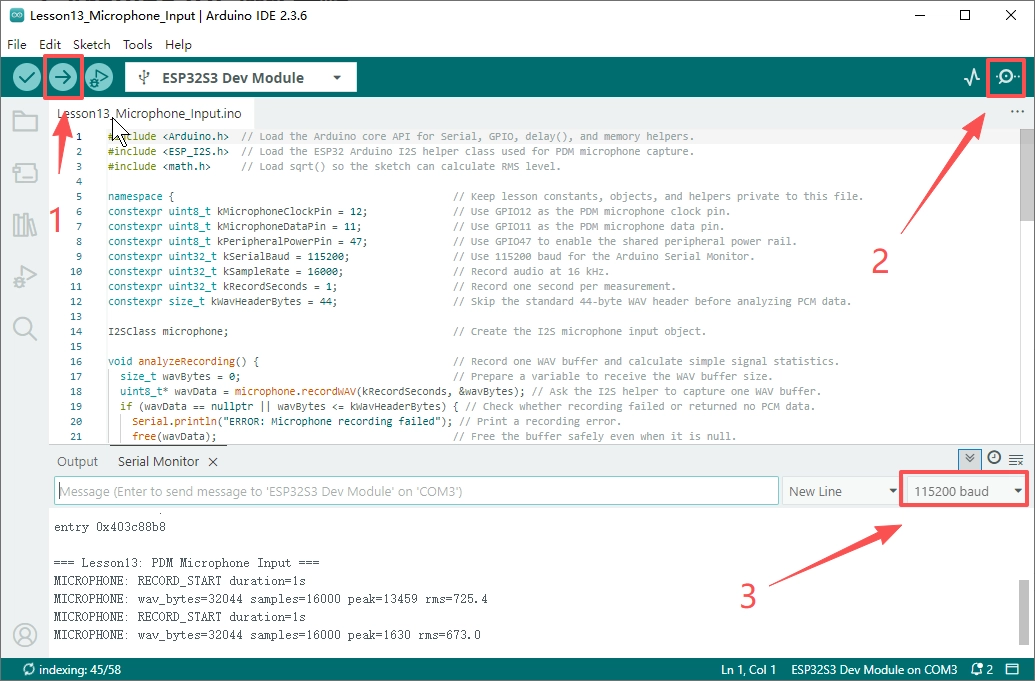The image size is (1035, 681).
Task: Open the Sketch menu
Action: coord(92,44)
